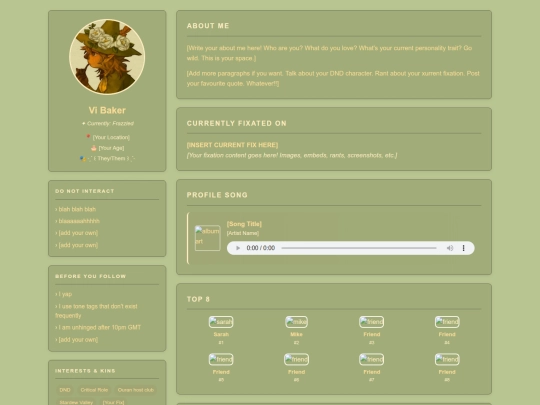
Task: Open the friend #7 thumbnail
Action: click(x=372, y=360)
